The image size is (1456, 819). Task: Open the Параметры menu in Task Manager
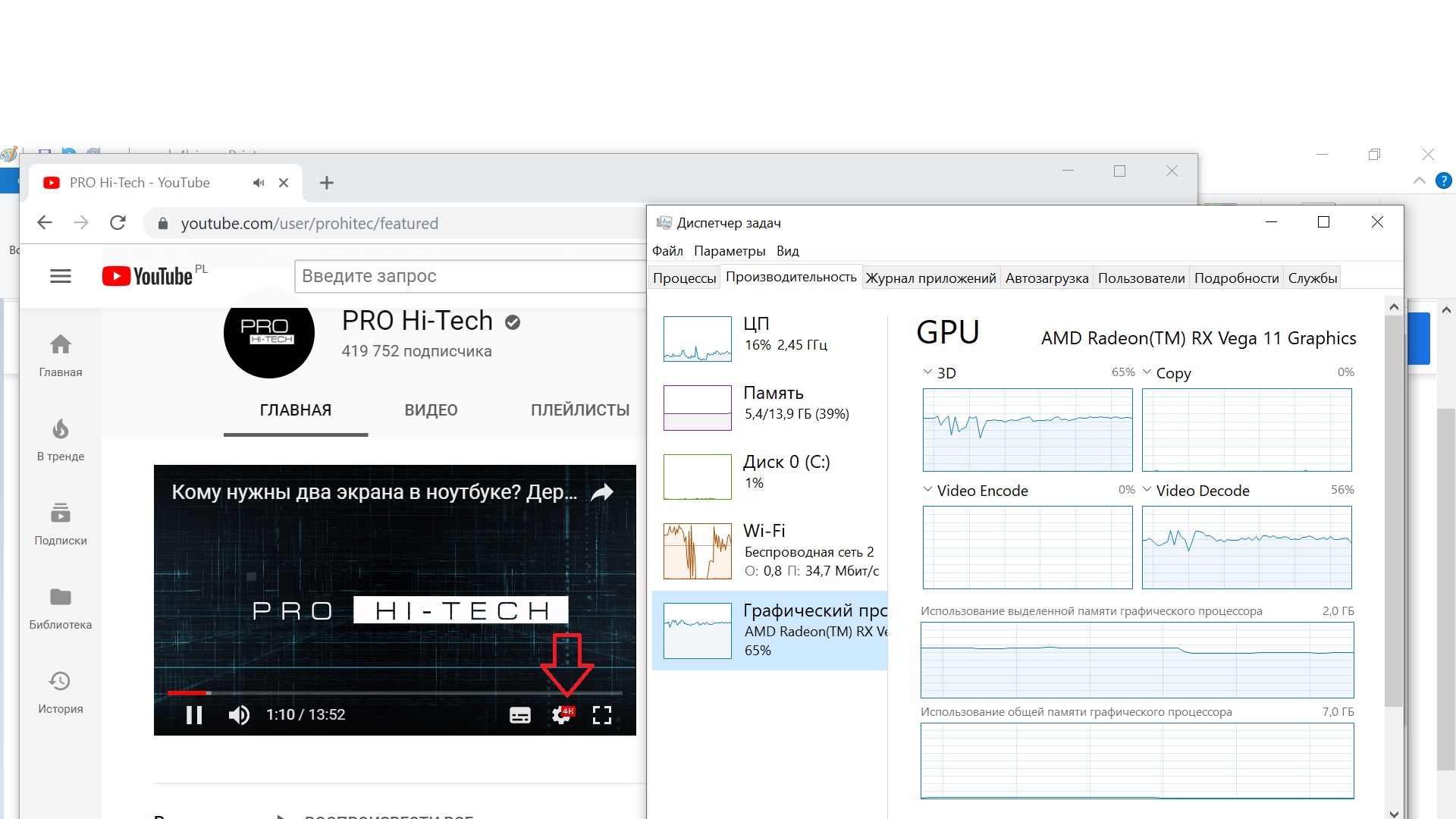coord(729,251)
